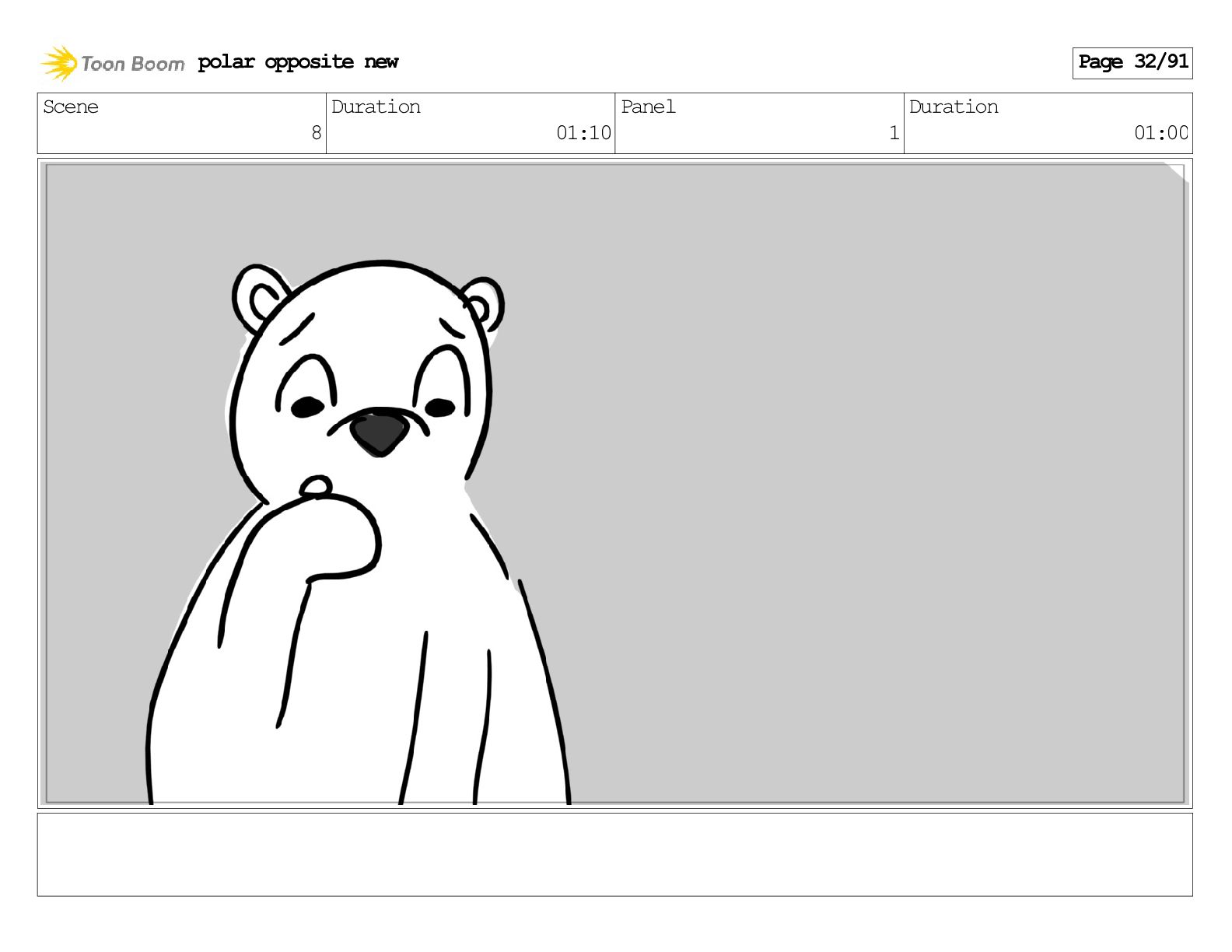Screen dimensions: 1232x952
Task: Click the 'Page 32/91' page indicator
Action: click(1132, 62)
